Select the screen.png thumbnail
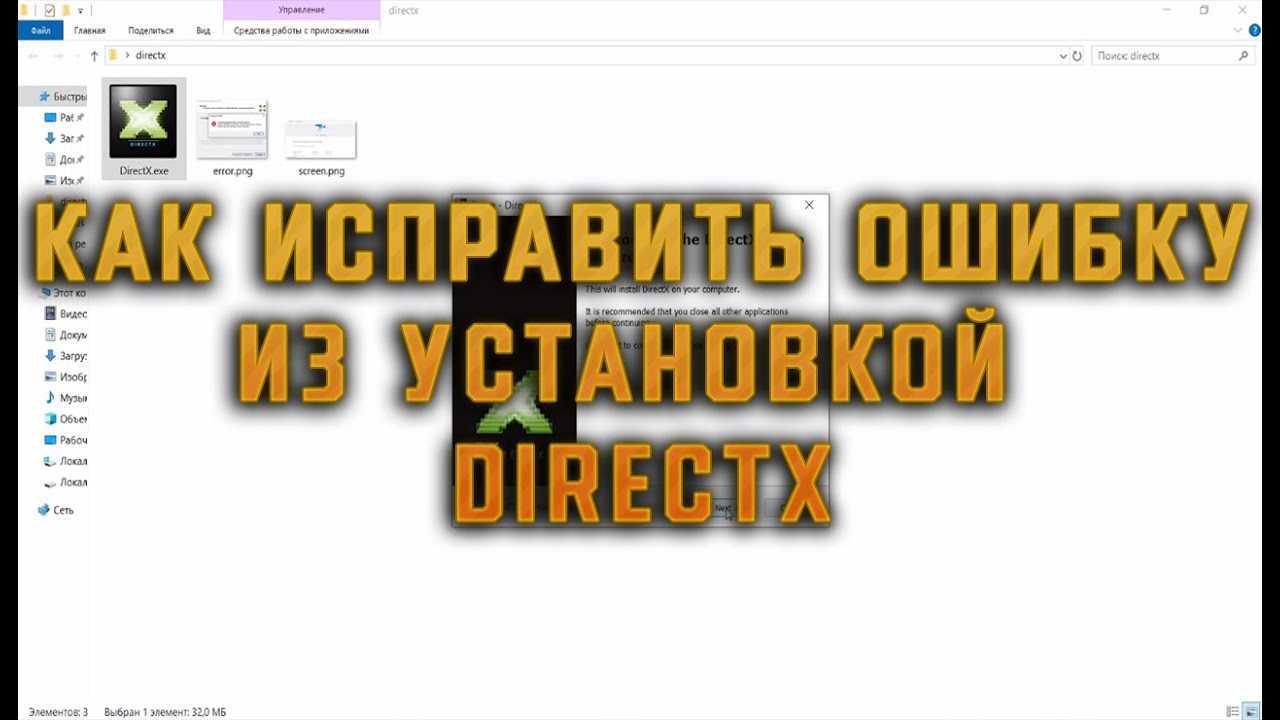 click(321, 139)
